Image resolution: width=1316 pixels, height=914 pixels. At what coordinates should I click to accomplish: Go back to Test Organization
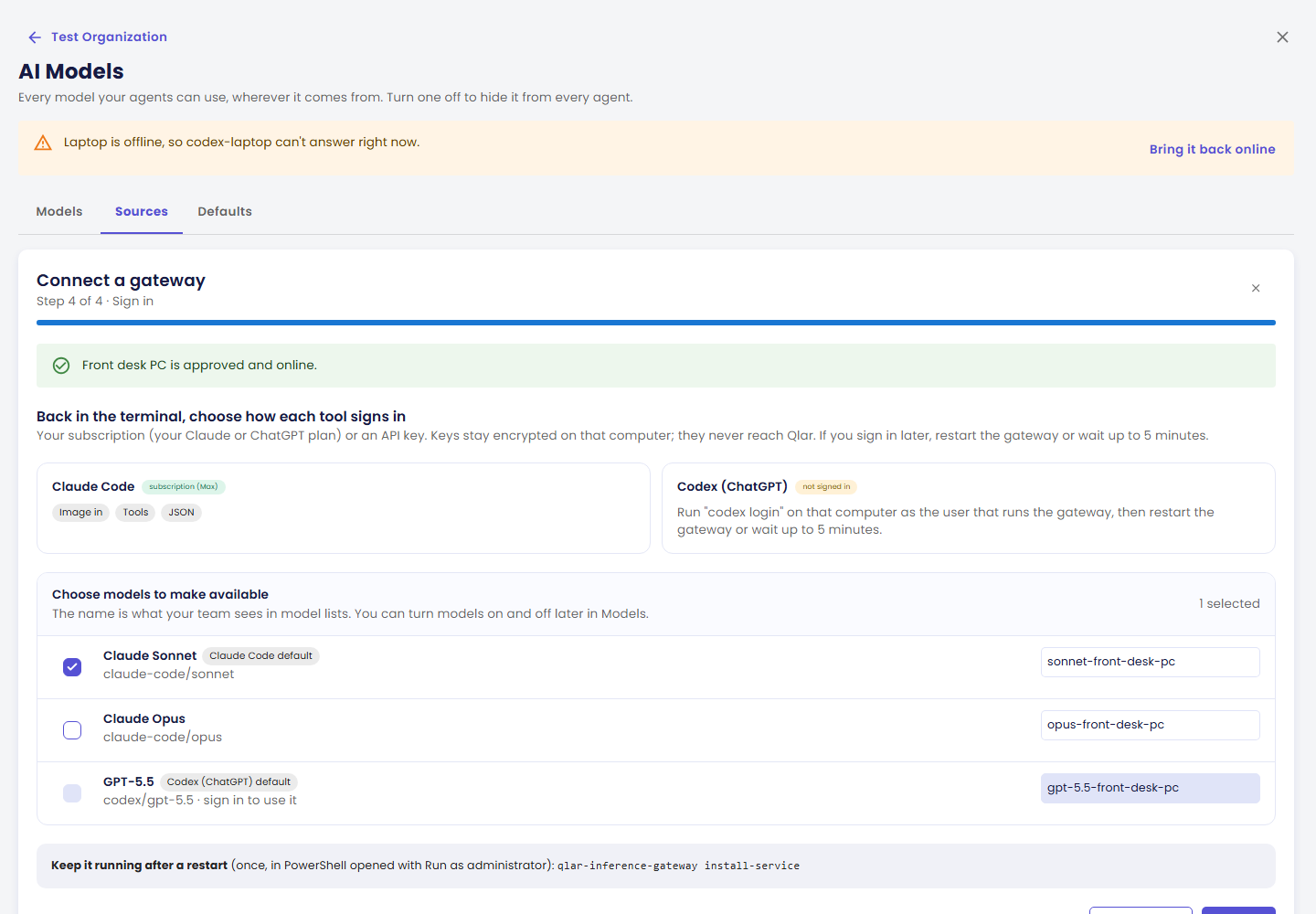(x=97, y=37)
